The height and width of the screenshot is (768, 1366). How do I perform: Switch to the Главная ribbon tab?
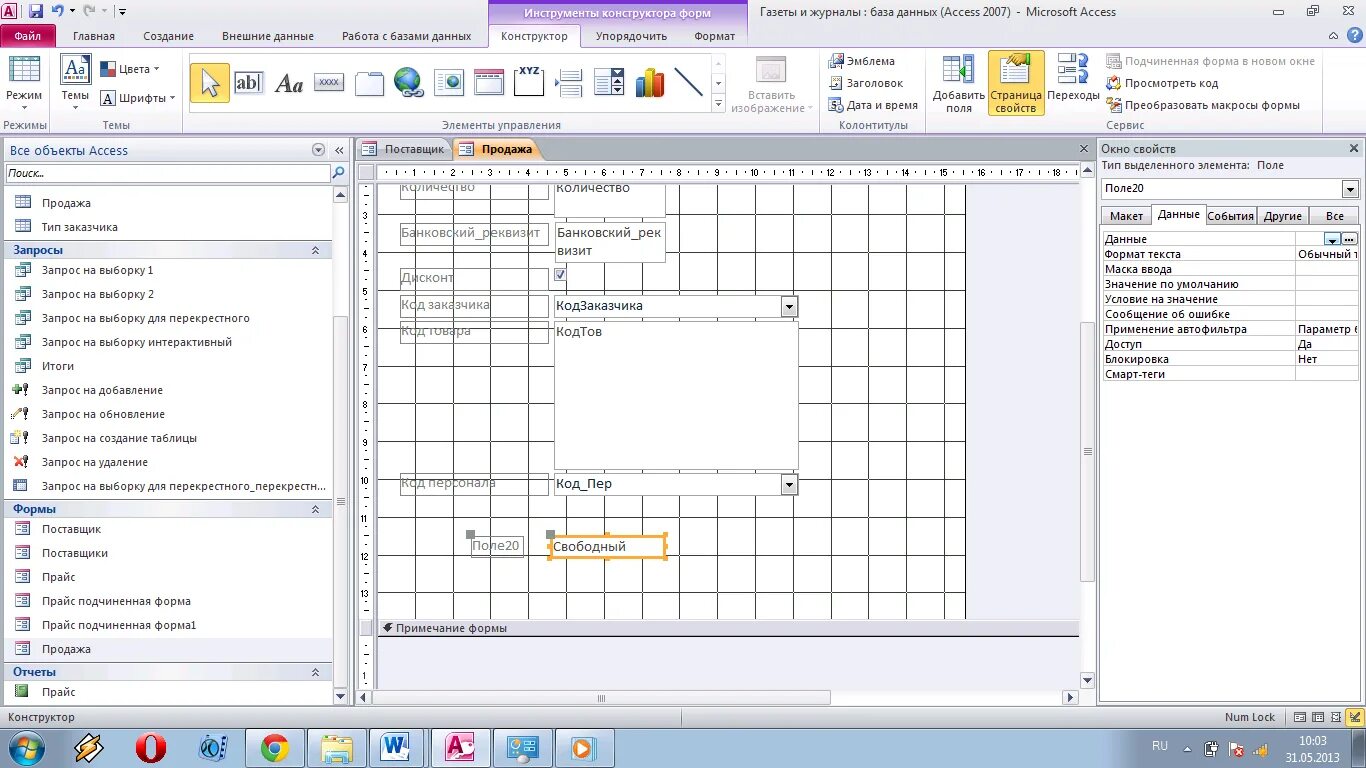tap(94, 36)
